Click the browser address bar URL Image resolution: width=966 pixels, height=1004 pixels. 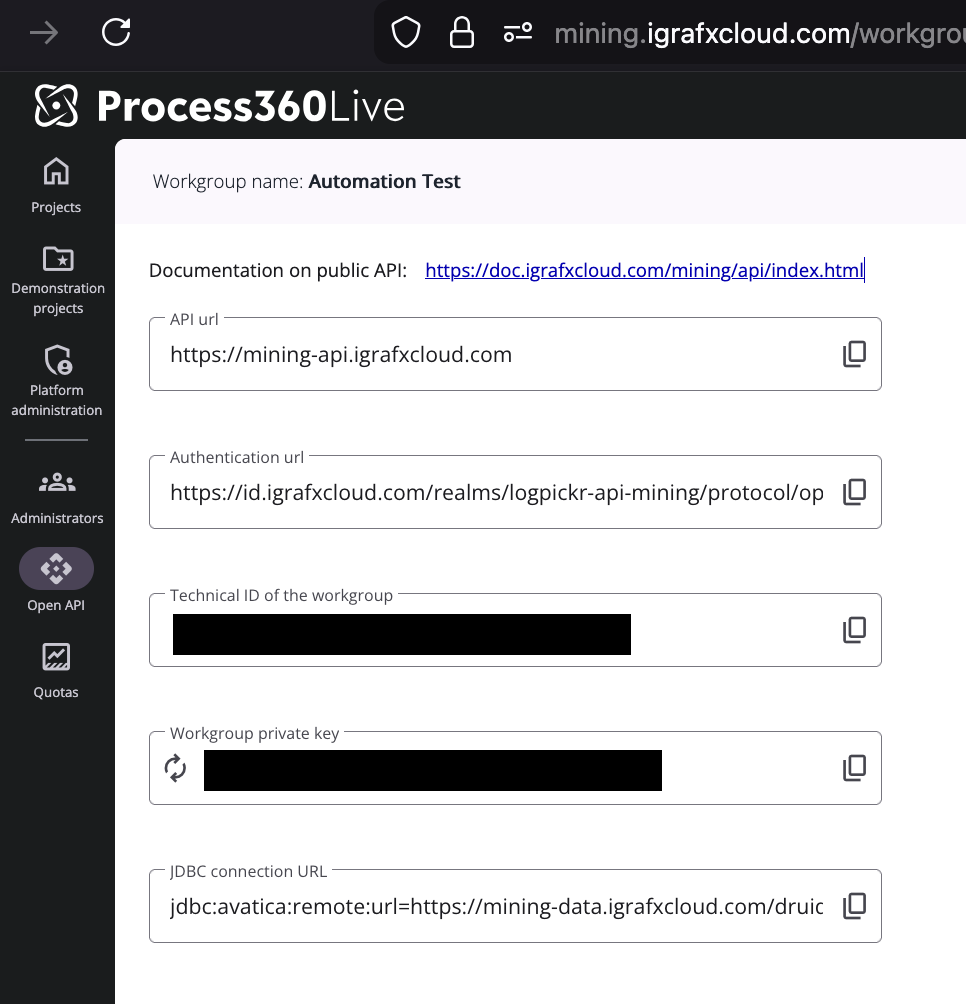click(759, 33)
